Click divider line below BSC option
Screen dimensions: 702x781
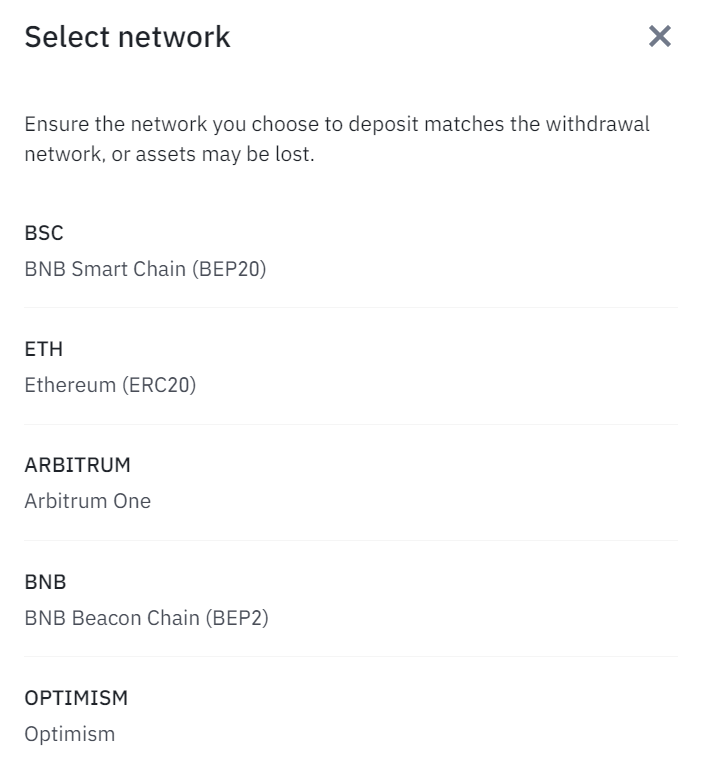pos(350,308)
